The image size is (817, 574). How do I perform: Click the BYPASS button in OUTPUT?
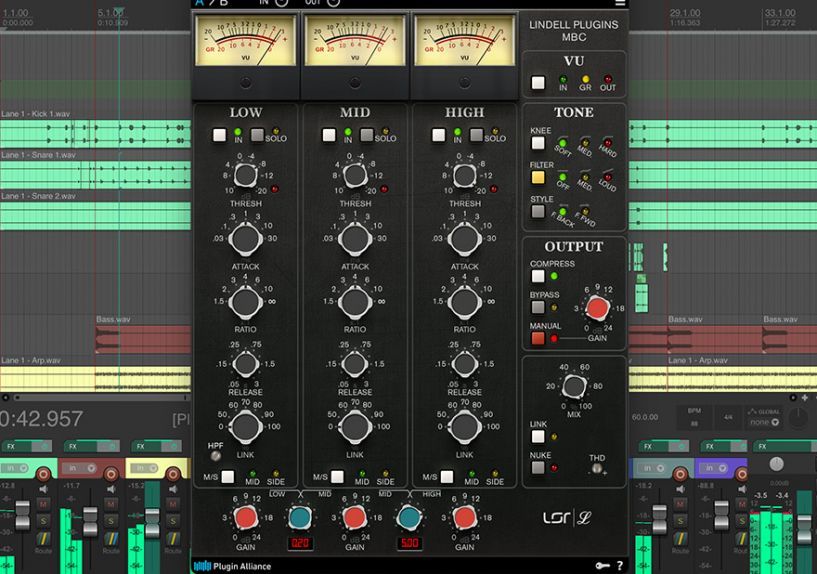[x=538, y=308]
